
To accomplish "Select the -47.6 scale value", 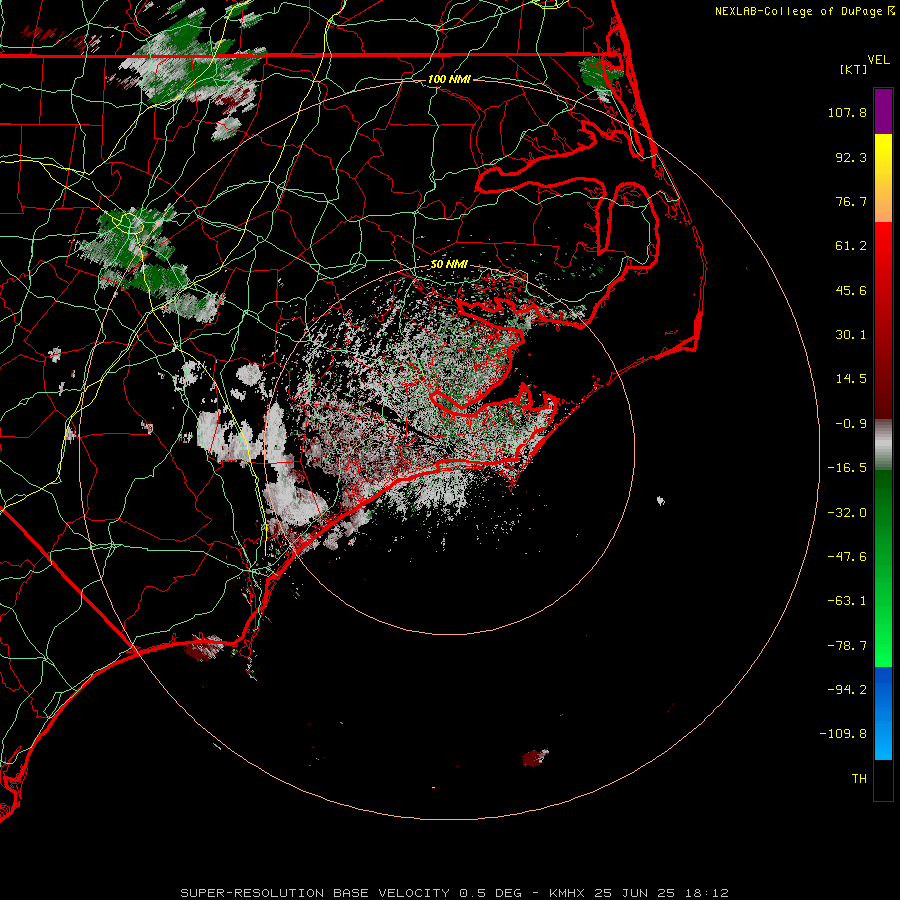I will pos(847,557).
